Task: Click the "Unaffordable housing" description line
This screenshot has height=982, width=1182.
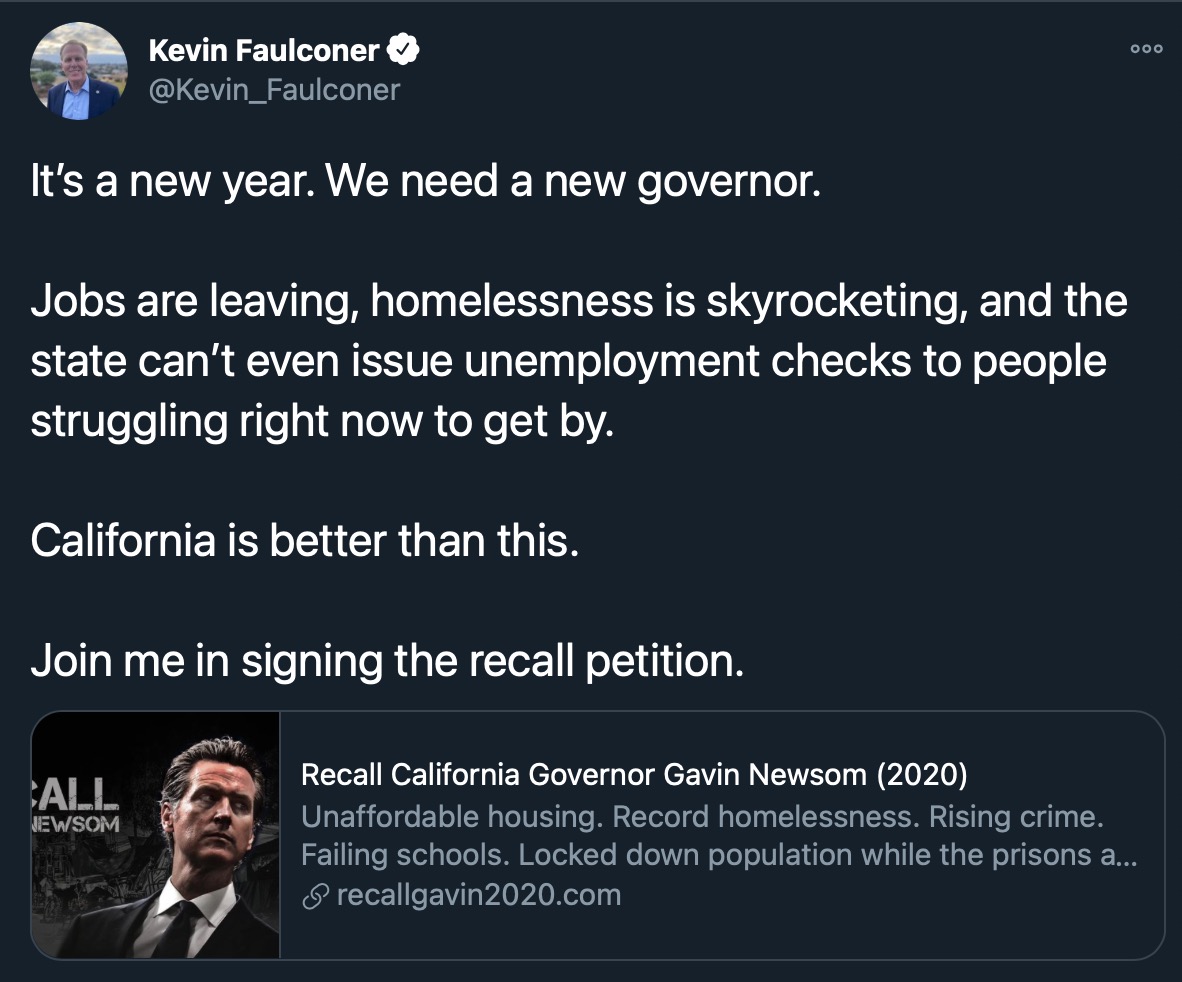Action: click(703, 816)
